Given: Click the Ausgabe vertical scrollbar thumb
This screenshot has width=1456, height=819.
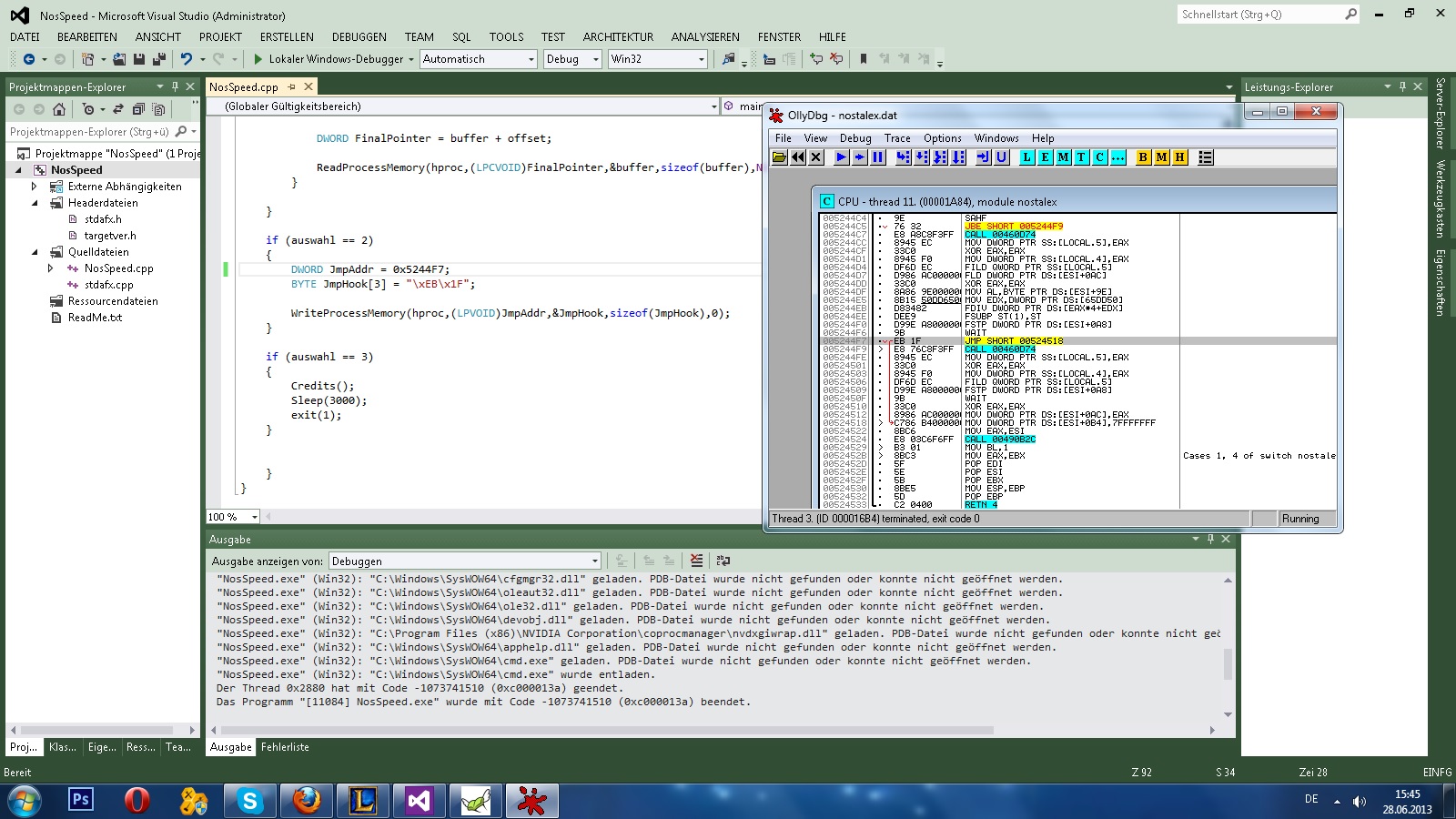Looking at the screenshot, I should coord(1228,664).
